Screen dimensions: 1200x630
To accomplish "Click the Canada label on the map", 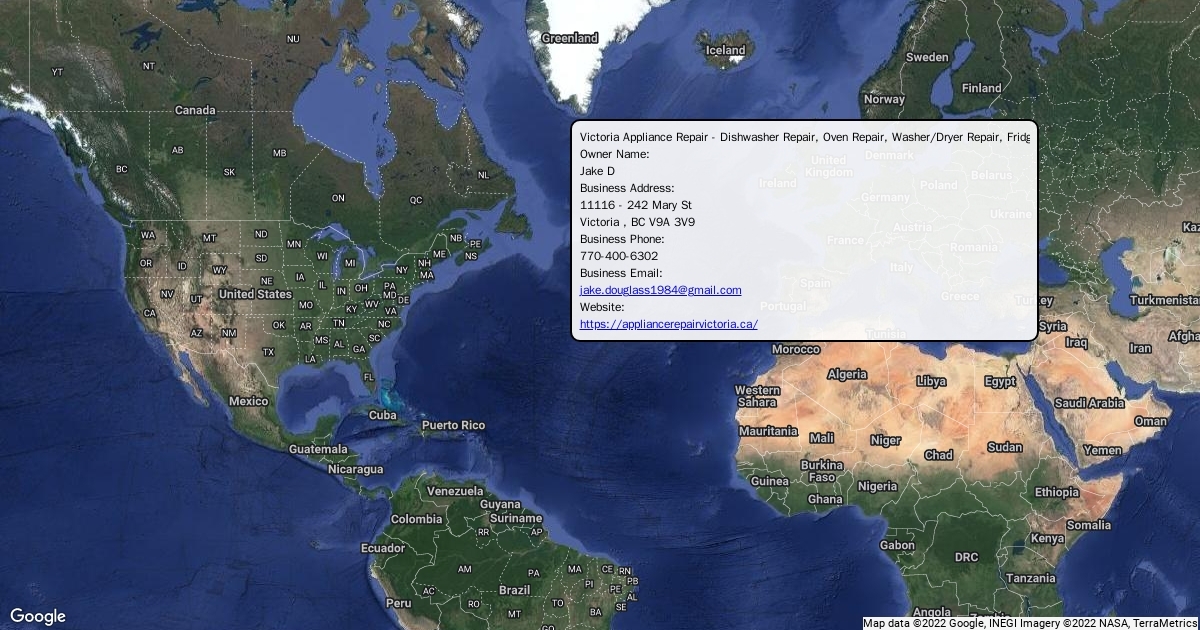I will pyautogui.click(x=195, y=110).
